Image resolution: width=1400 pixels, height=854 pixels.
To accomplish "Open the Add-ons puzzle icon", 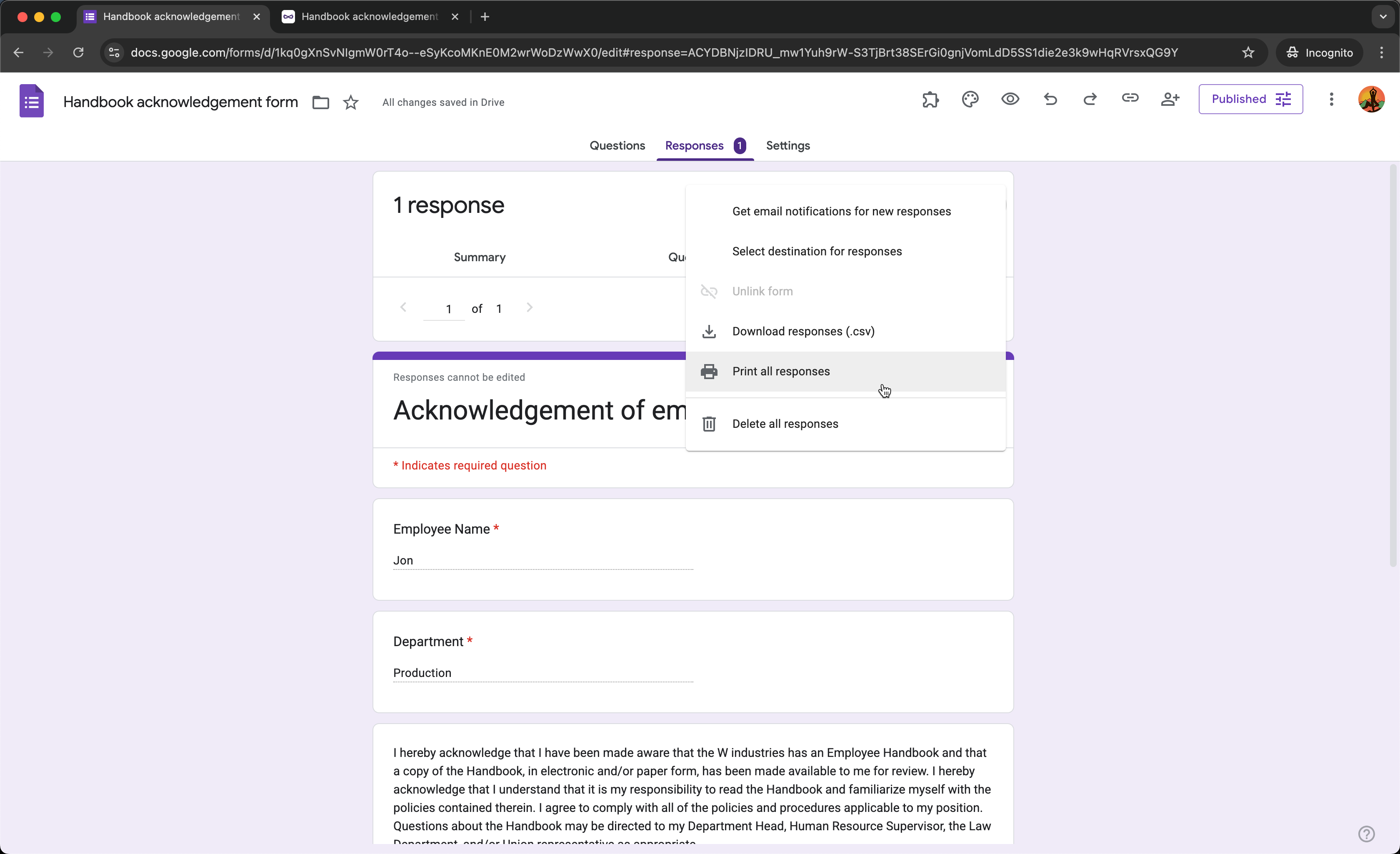I will point(931,100).
